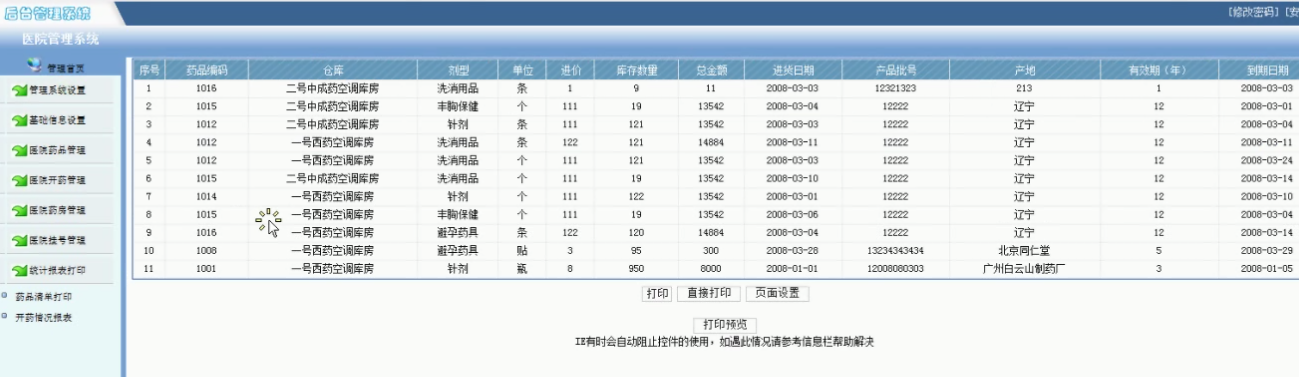Open 开药情况报表 submenu item
The height and width of the screenshot is (377, 1299).
[x=43, y=317]
